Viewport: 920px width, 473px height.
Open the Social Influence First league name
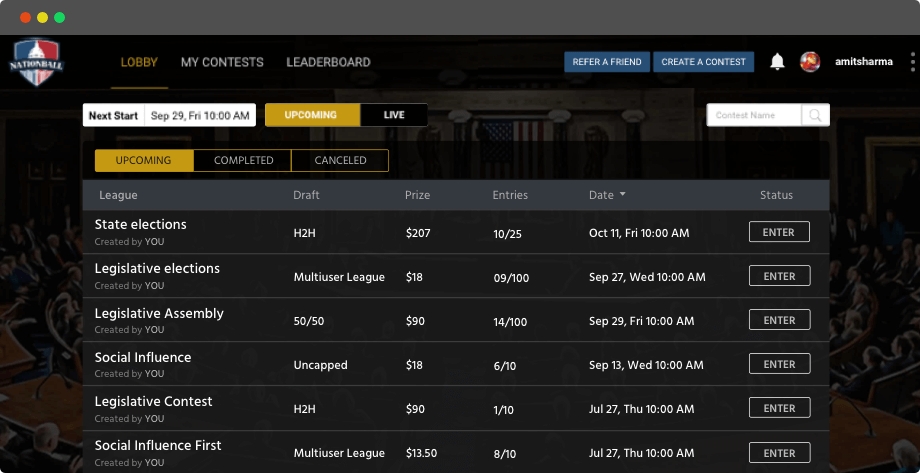(158, 445)
